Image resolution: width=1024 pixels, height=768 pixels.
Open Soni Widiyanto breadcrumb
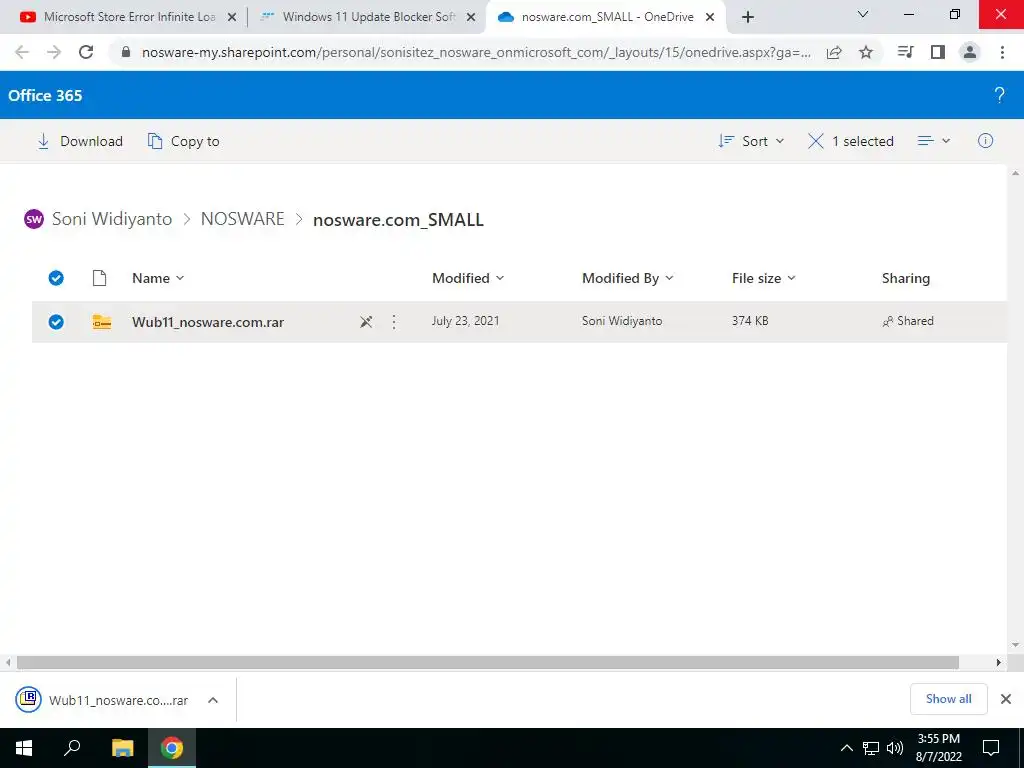tap(112, 219)
